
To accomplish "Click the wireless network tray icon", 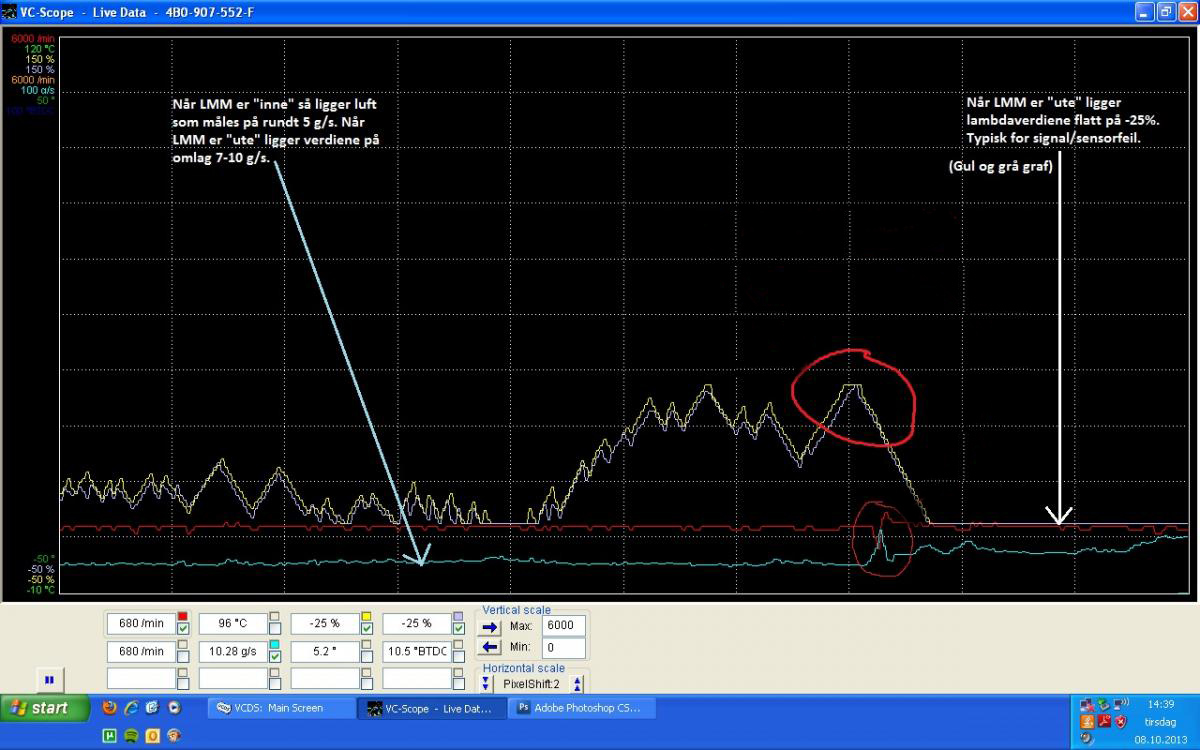I will (1121, 704).
